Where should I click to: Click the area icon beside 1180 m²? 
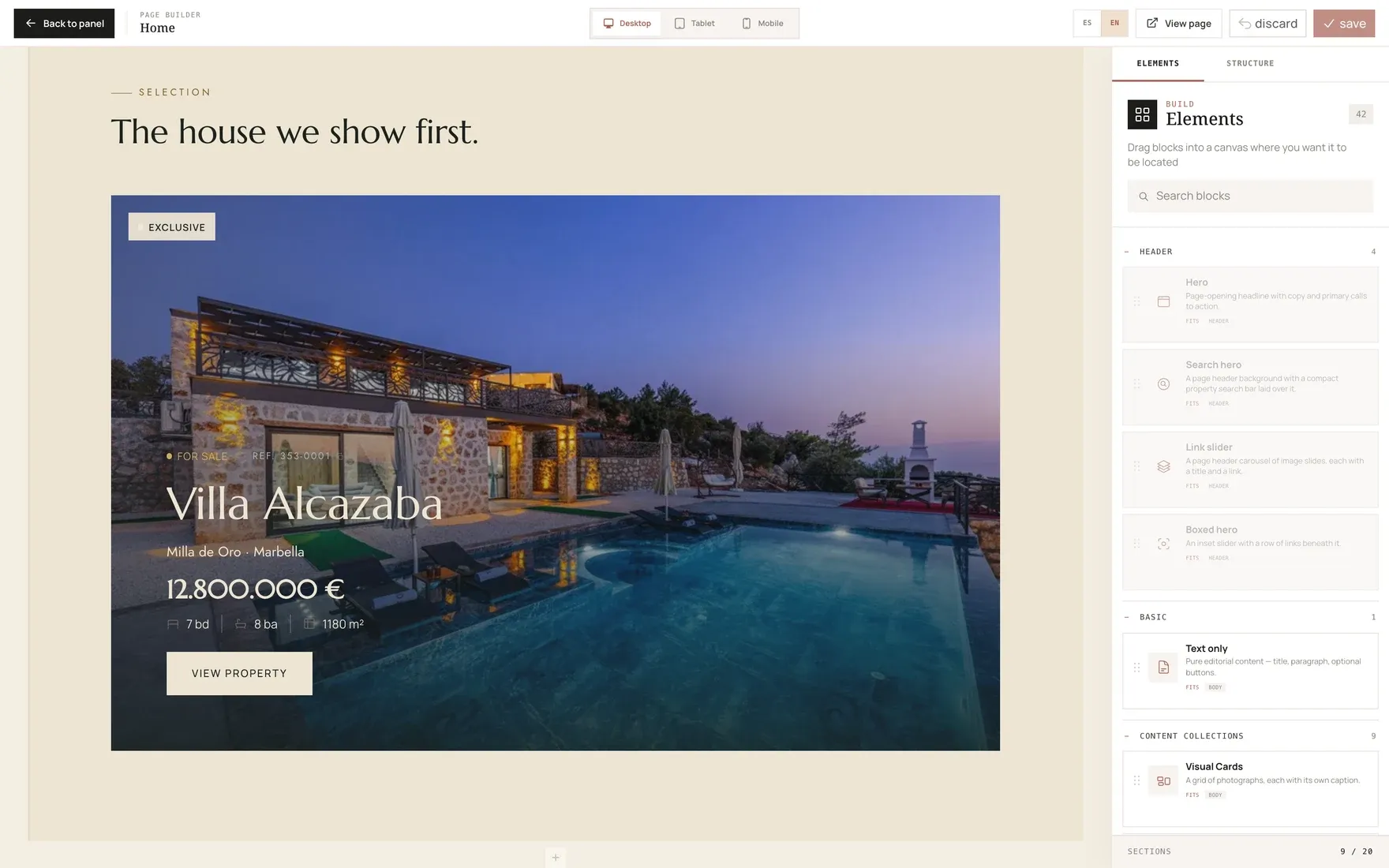[x=309, y=624]
